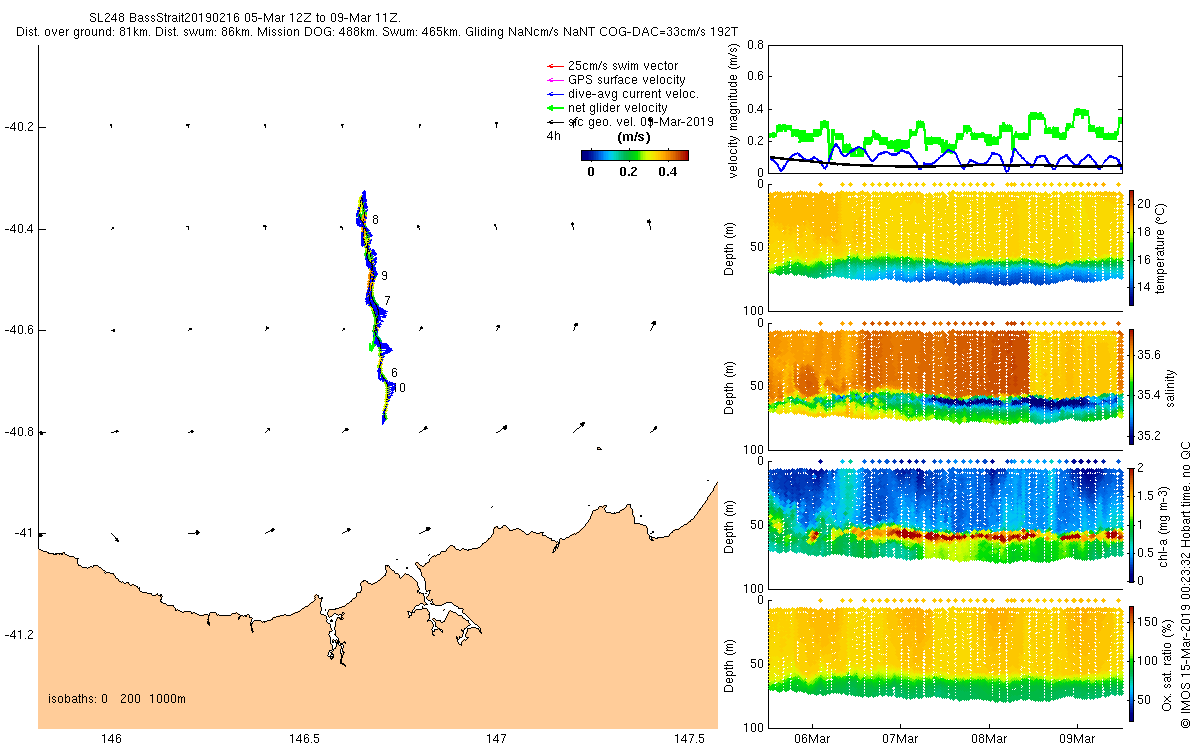Image resolution: width=1200 pixels, height=750 pixels.
Task: Select the velocity (m/s) colorbar in the map legend
Action: 635,155
